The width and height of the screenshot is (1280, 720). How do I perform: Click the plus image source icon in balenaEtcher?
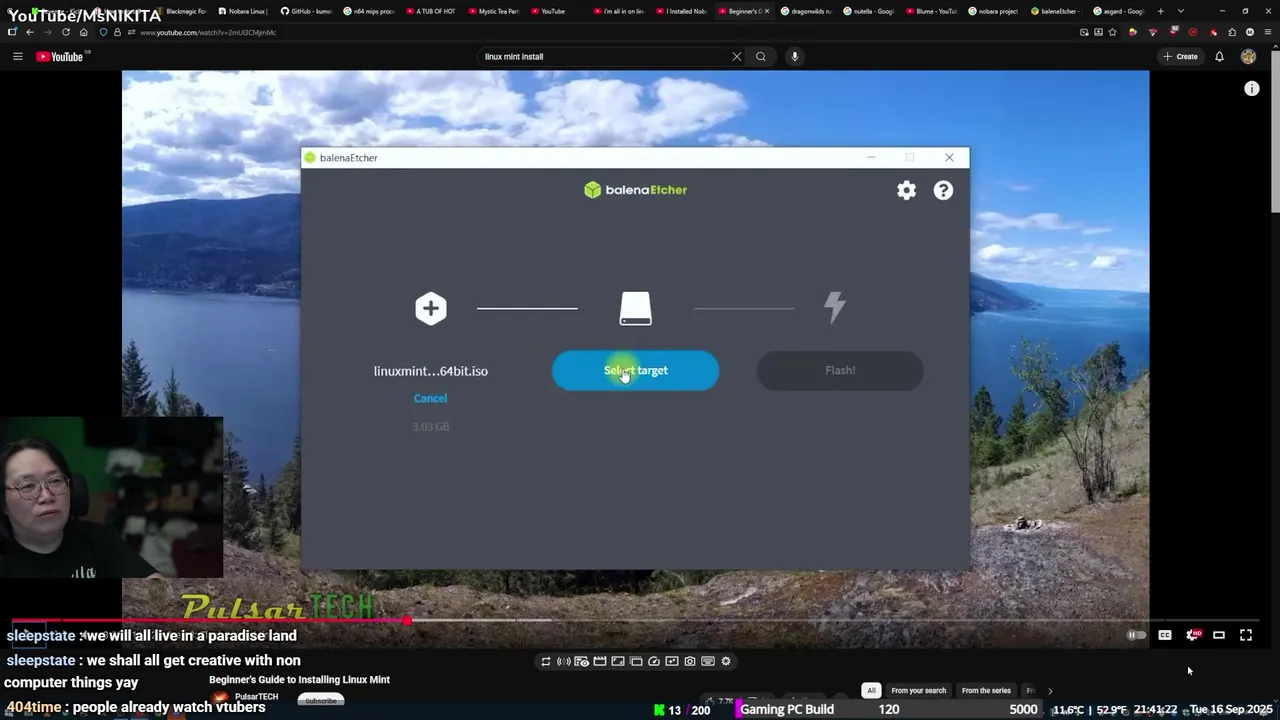(x=431, y=308)
